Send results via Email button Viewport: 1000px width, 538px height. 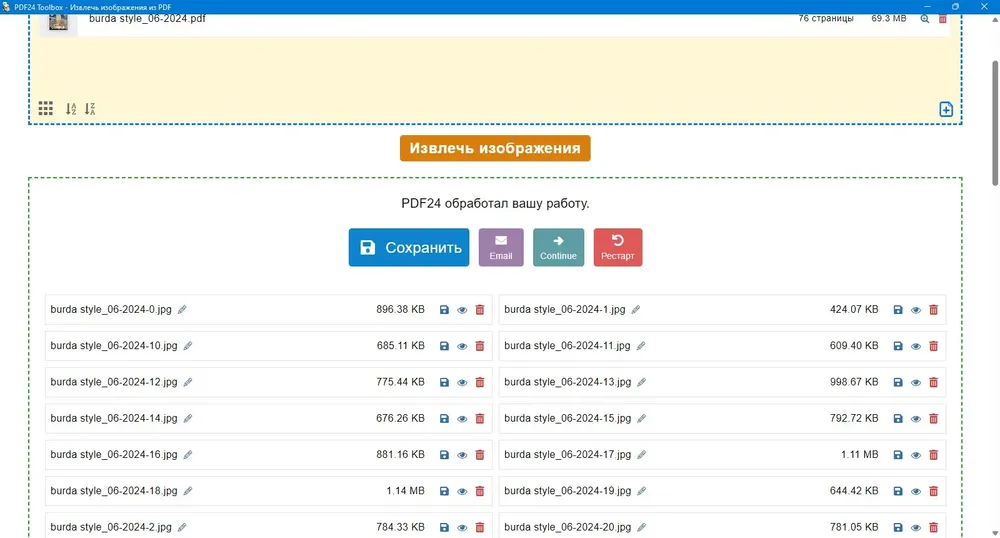(x=501, y=247)
